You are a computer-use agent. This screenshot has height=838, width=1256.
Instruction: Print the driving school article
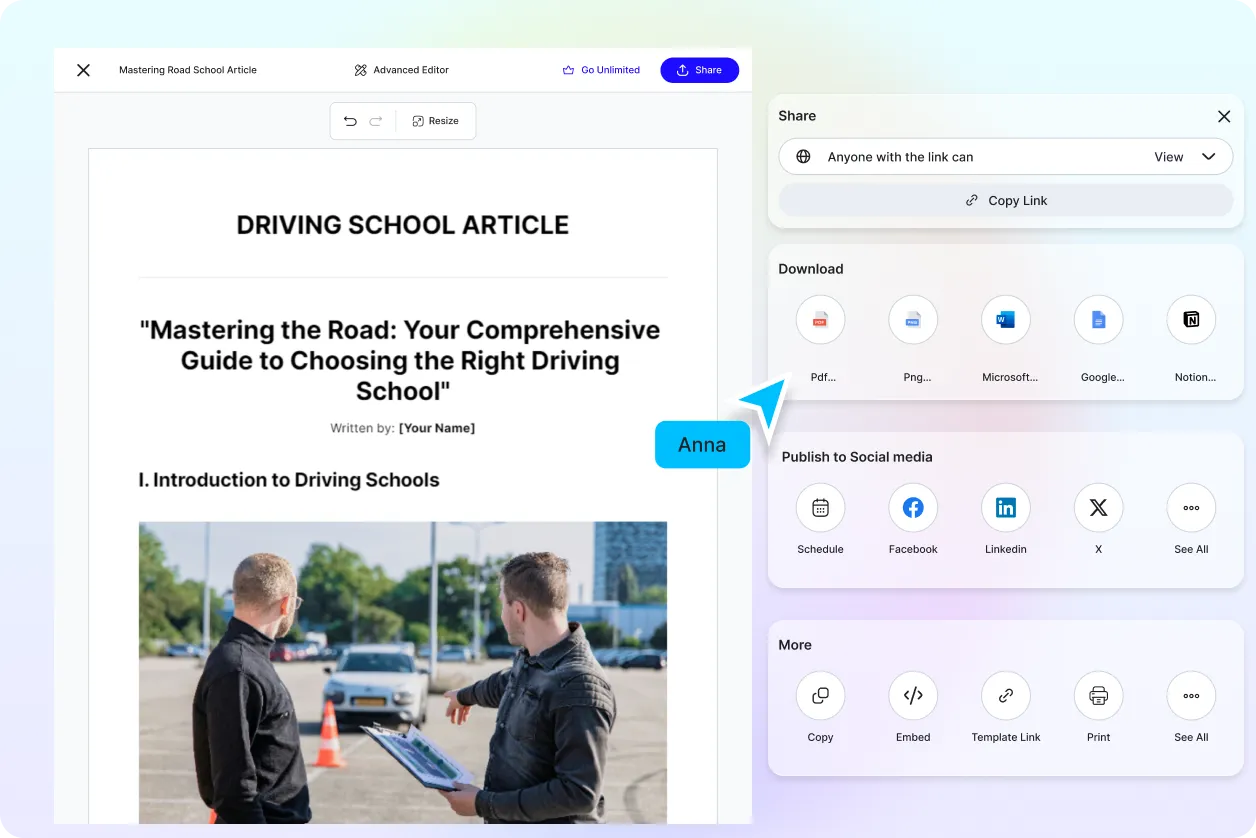(1098, 695)
